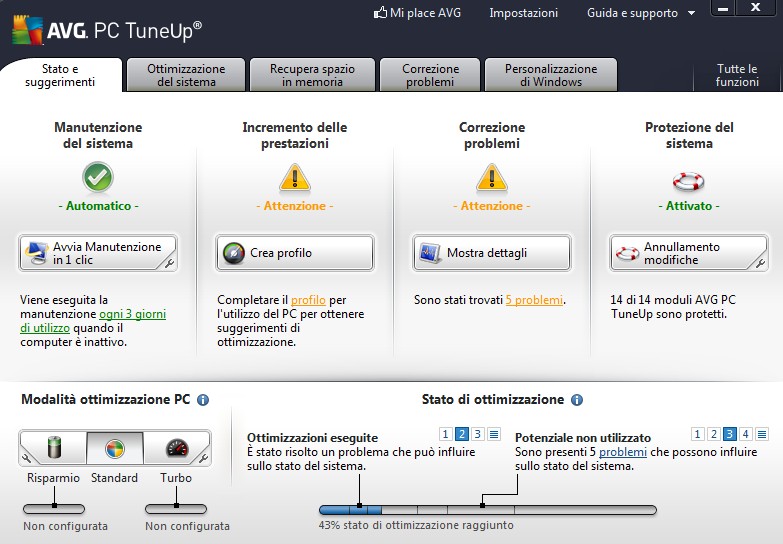This screenshot has width=783, height=544.
Task: Click the Annullamento modifiche button
Action: coord(689,253)
